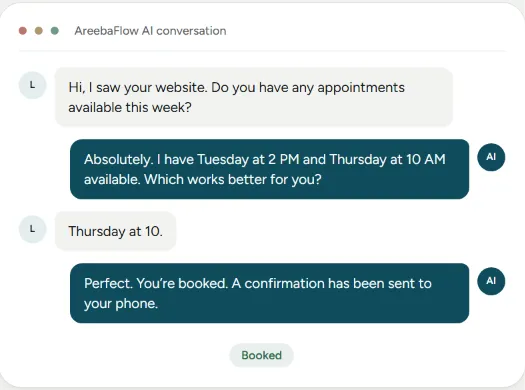The image size is (525, 390).
Task: Select the user's 'Thursday at 10.' bubble
Action: point(116,231)
